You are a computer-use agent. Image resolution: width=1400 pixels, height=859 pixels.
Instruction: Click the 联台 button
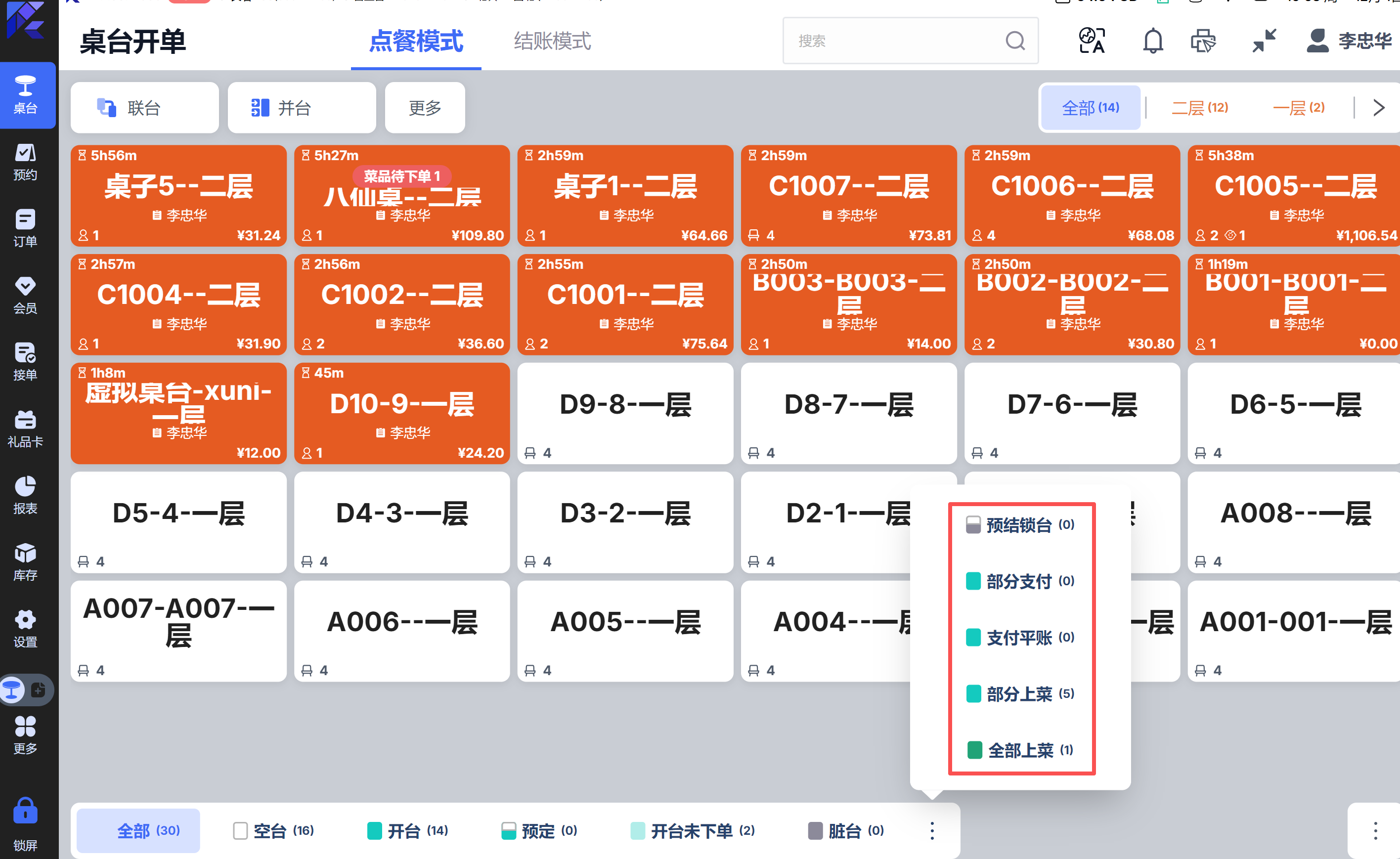pos(144,107)
